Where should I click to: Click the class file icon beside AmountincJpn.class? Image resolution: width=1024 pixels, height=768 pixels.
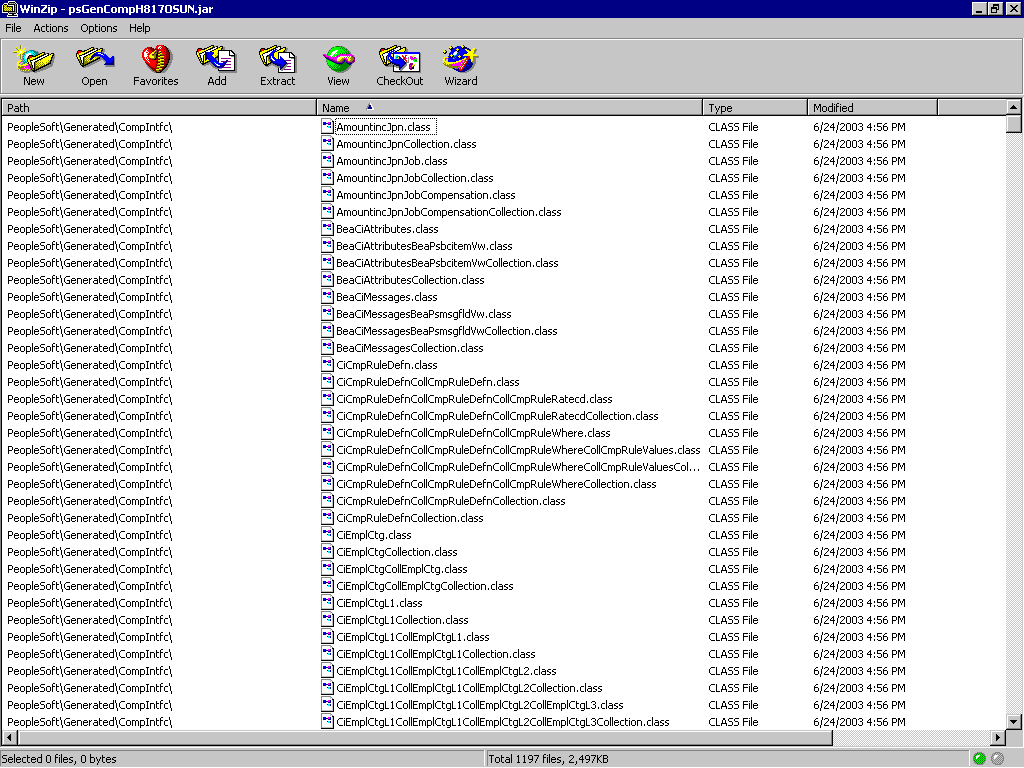pos(326,126)
